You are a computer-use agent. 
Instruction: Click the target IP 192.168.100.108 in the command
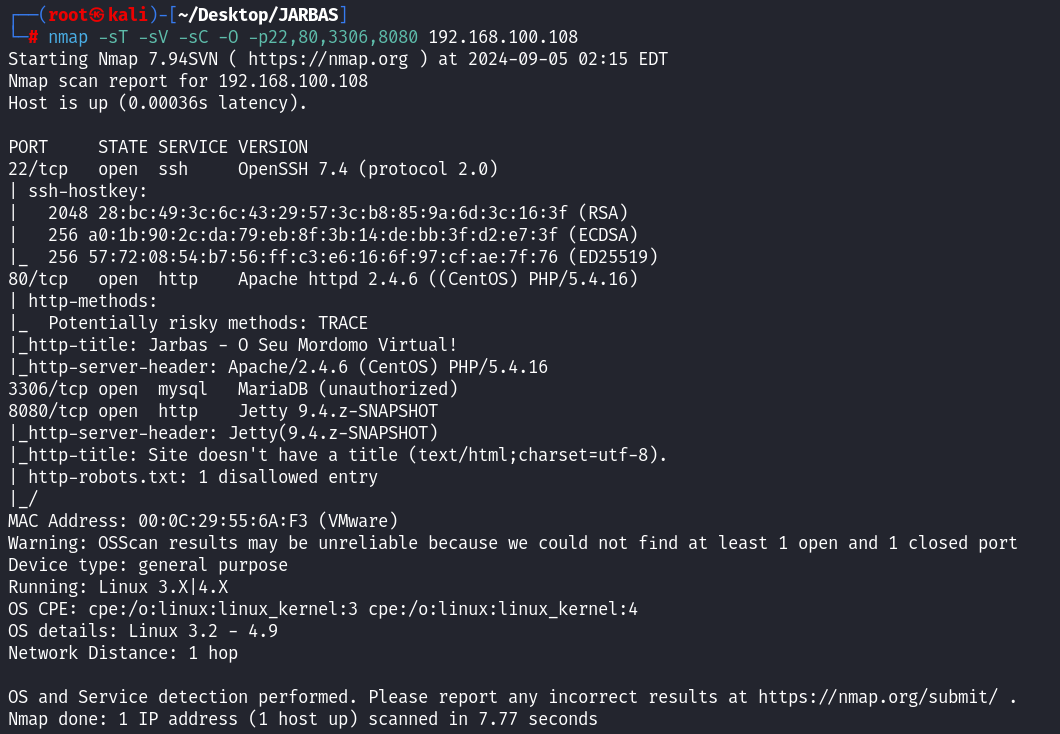pos(503,38)
